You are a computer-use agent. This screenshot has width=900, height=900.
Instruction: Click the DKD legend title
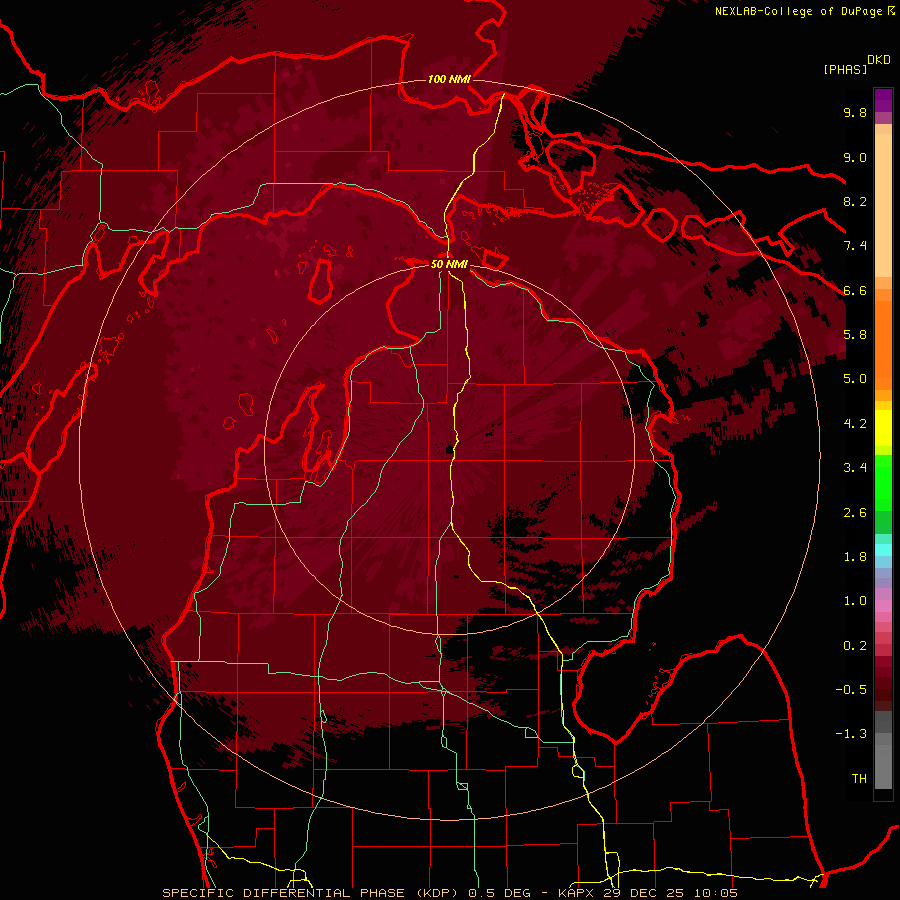879,60
